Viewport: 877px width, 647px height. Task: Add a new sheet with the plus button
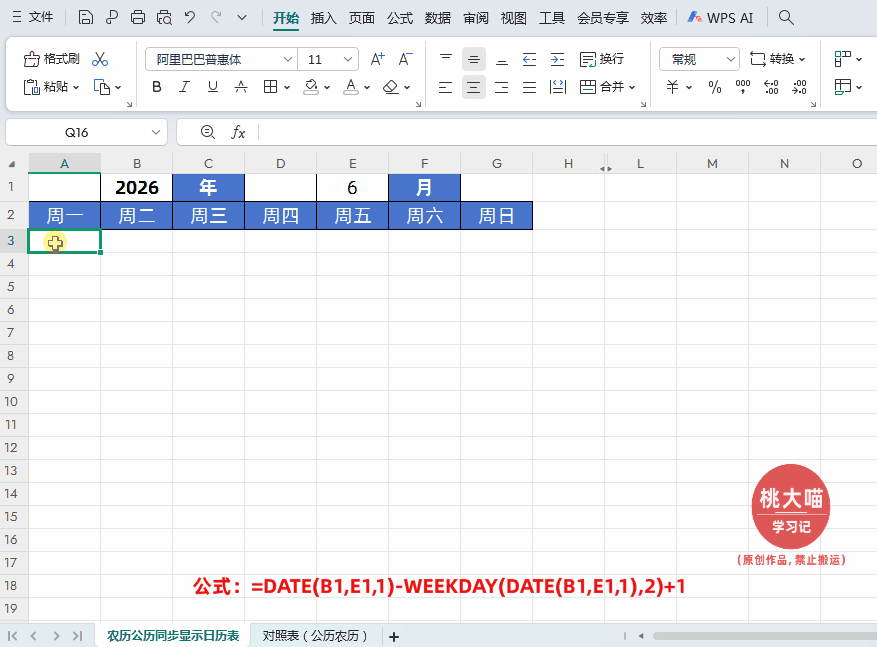393,636
